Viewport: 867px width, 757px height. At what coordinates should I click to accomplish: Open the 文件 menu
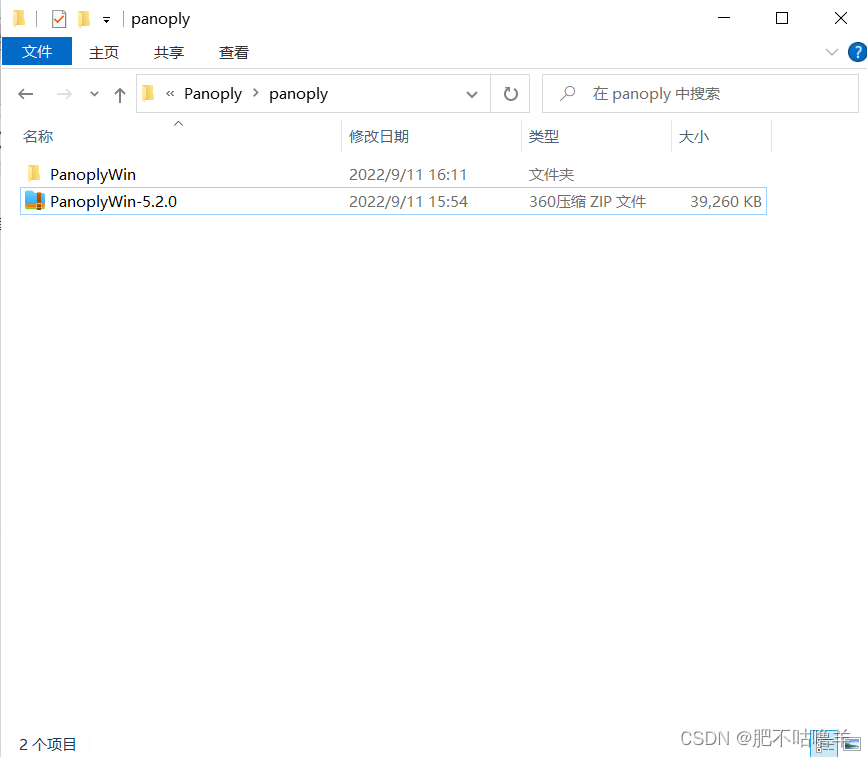click(x=37, y=51)
